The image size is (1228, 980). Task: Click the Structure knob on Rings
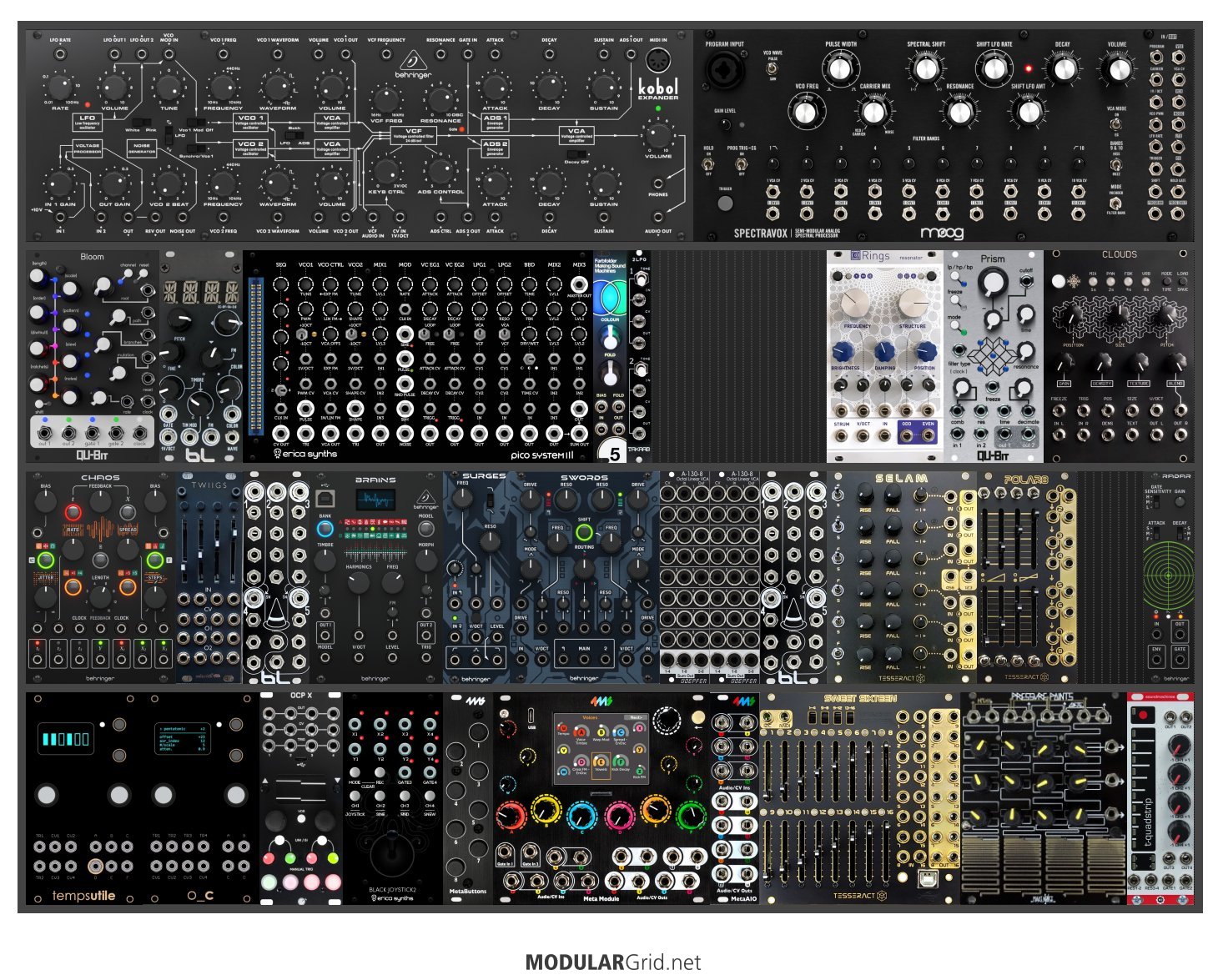[912, 304]
